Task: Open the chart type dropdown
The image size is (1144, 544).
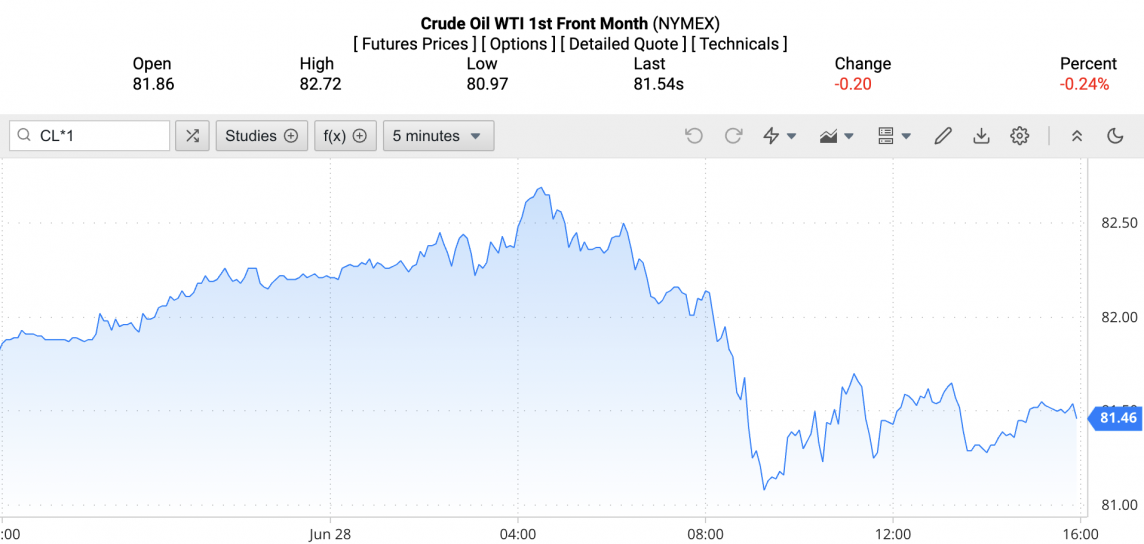Action: tap(836, 136)
